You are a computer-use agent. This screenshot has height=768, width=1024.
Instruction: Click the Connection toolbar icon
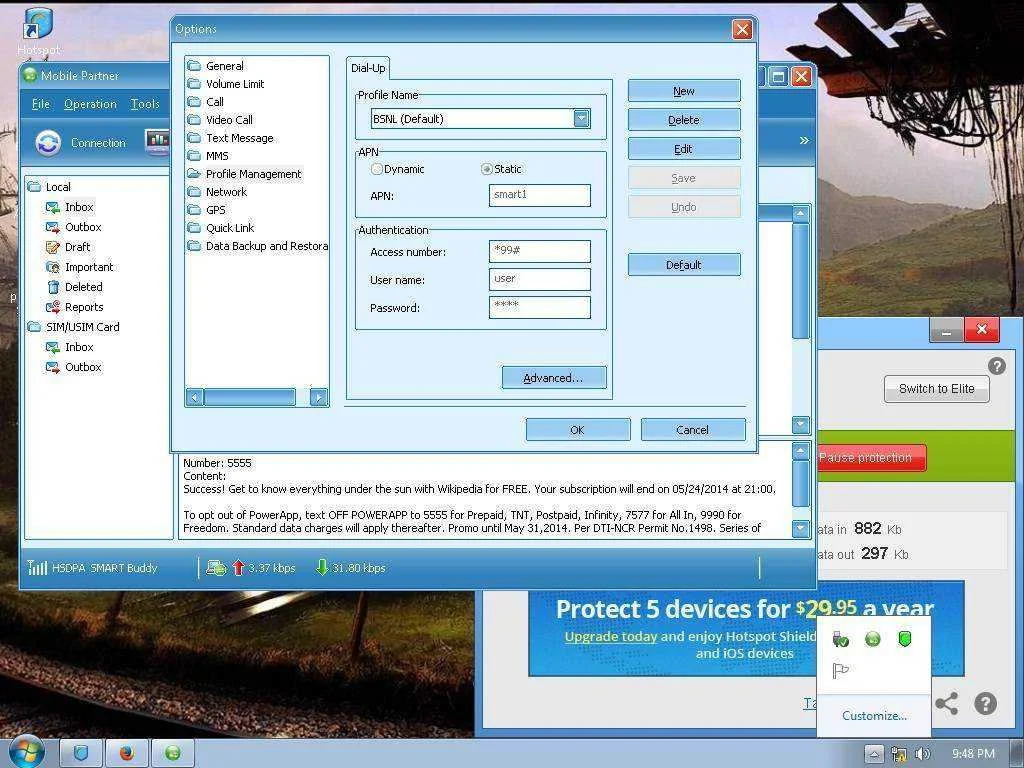[x=48, y=143]
